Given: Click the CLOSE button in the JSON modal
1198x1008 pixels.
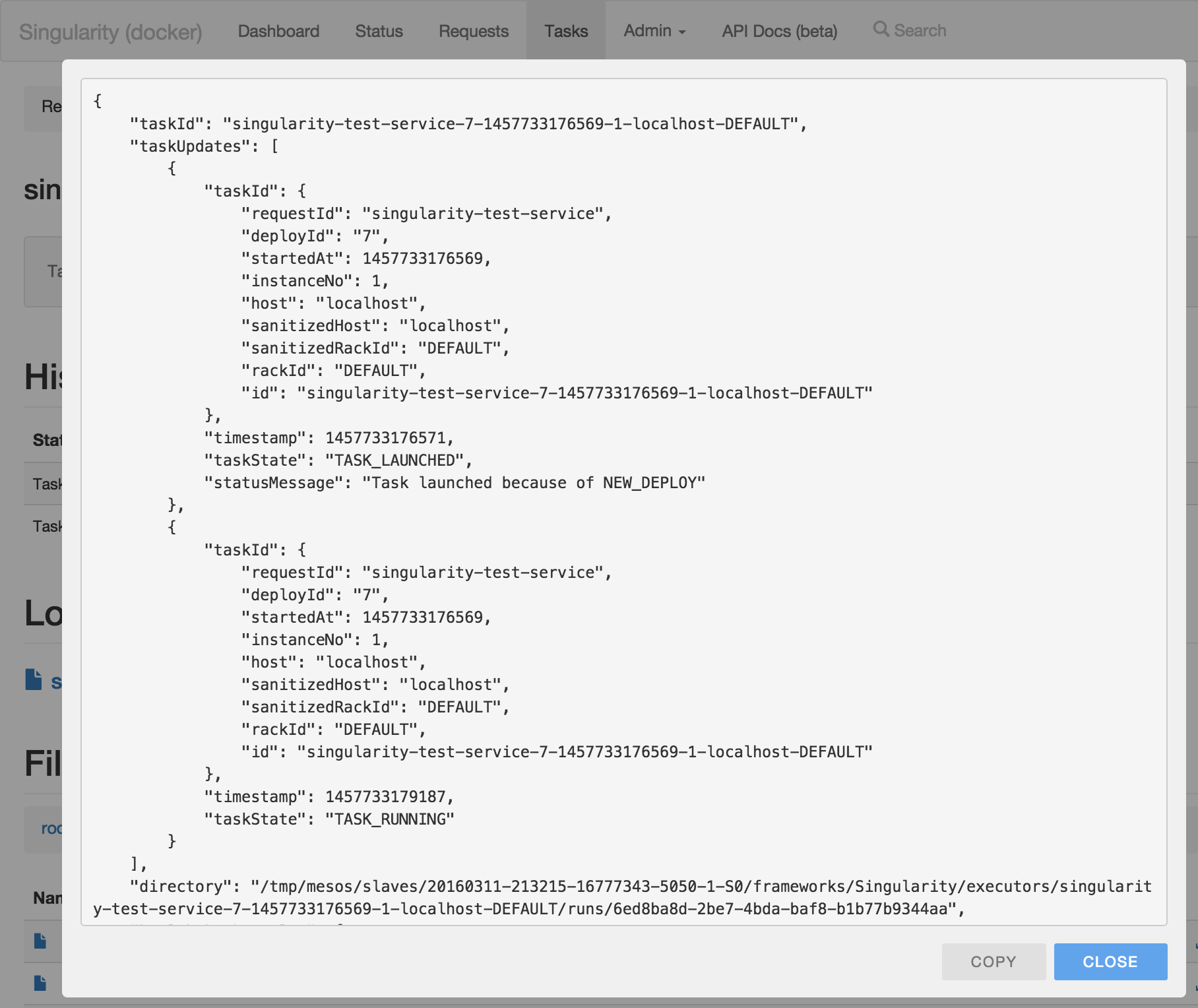Looking at the screenshot, I should pyautogui.click(x=1110, y=961).
